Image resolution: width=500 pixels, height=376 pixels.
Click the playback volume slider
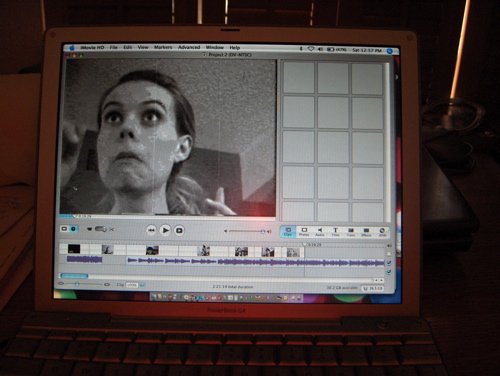246,231
